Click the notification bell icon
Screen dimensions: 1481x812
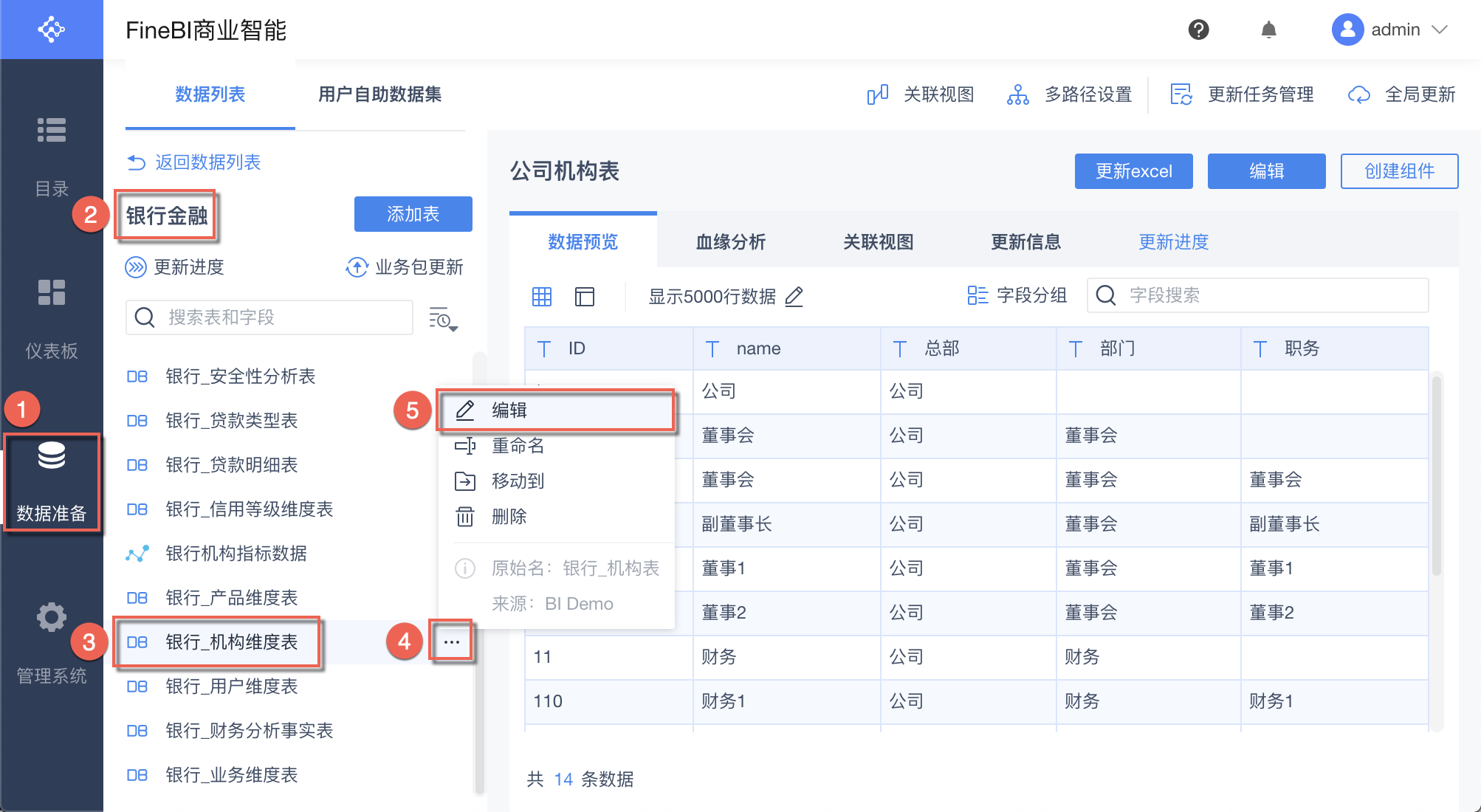1268,30
